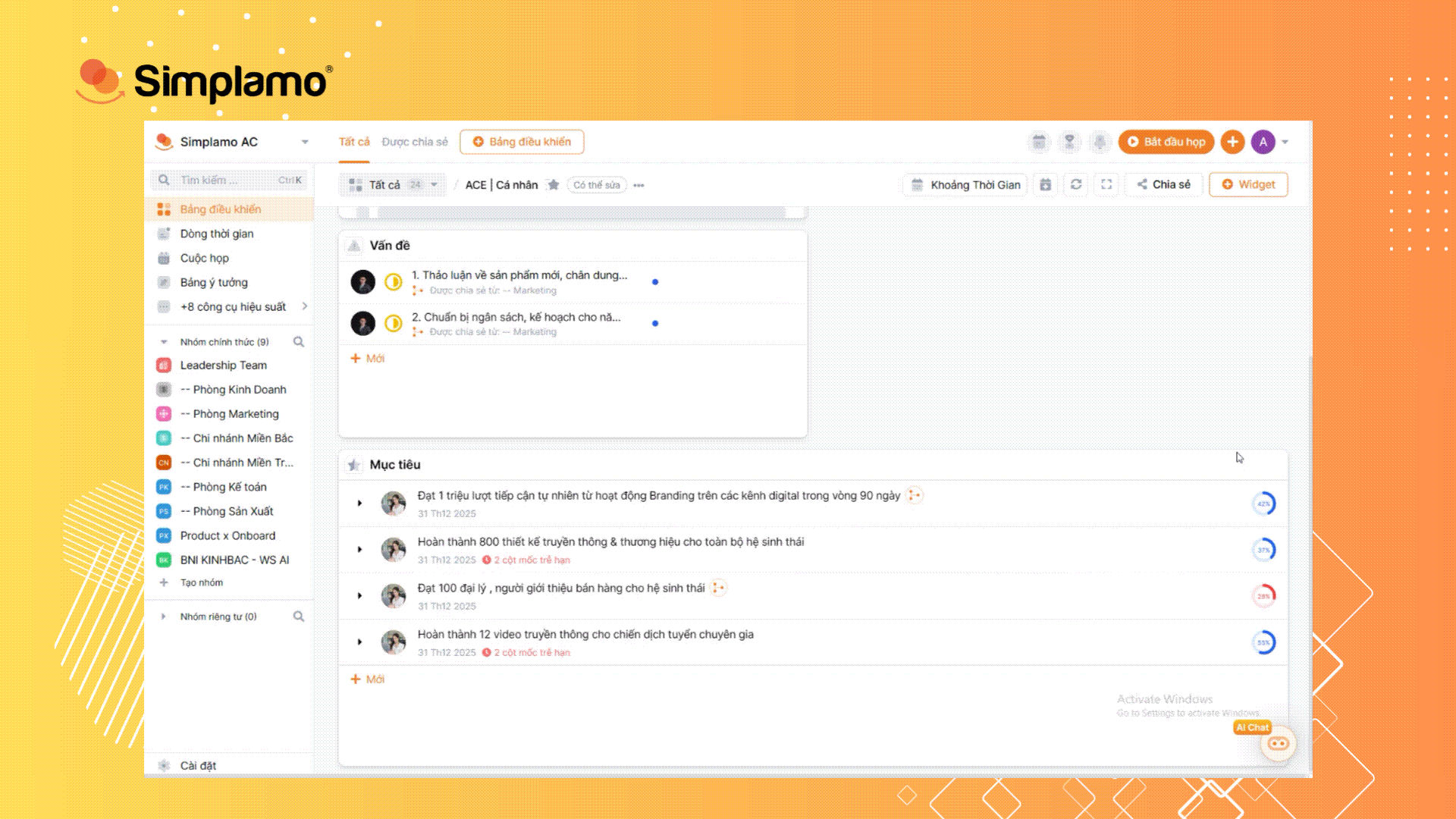The height and width of the screenshot is (819, 1456).
Task: Toggle status circle of issue 2 Chuẩn bị ngân sách
Action: click(393, 324)
